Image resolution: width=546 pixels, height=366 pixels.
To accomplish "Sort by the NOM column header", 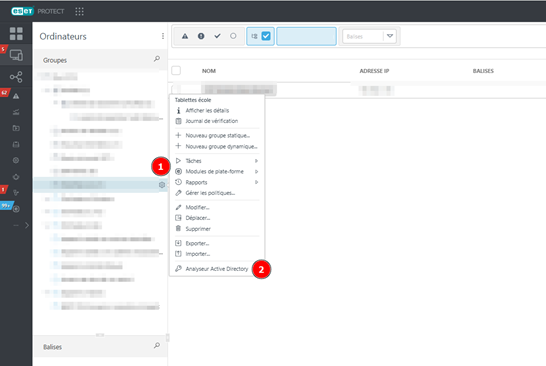I will click(x=209, y=71).
